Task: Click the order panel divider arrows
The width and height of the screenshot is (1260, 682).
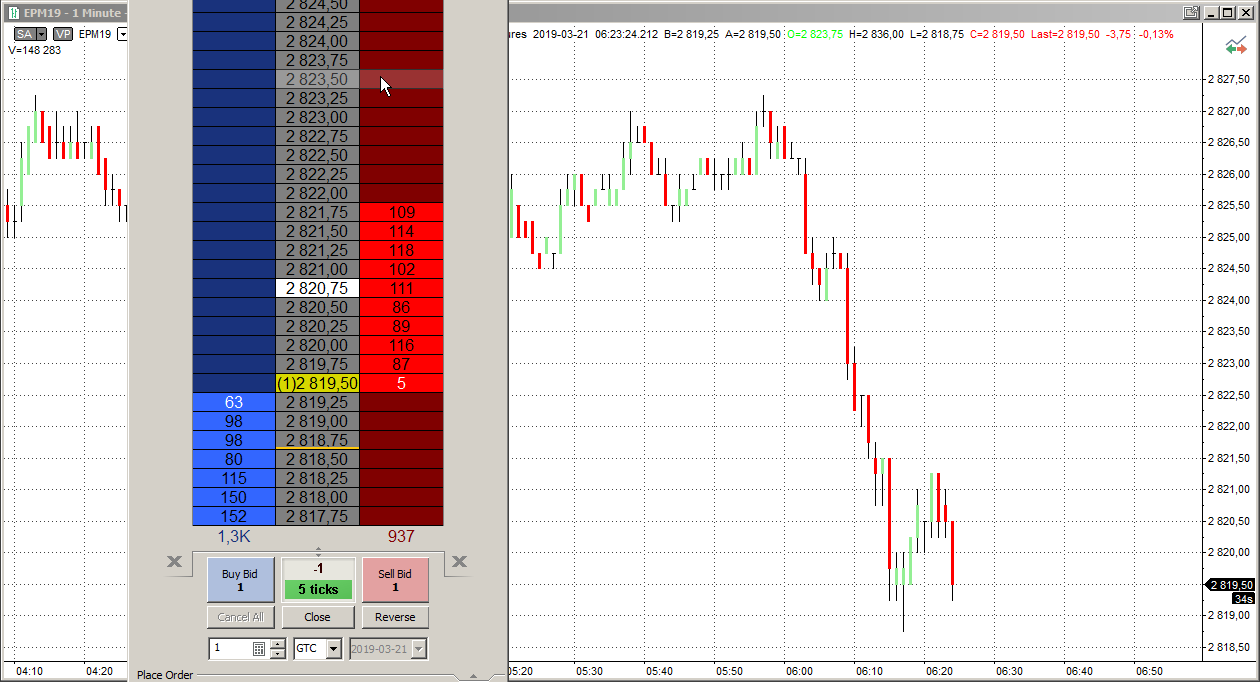Action: click(x=319, y=551)
